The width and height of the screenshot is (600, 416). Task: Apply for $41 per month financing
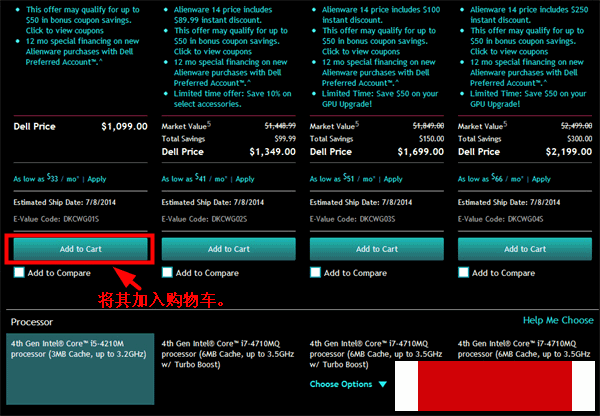coord(245,179)
